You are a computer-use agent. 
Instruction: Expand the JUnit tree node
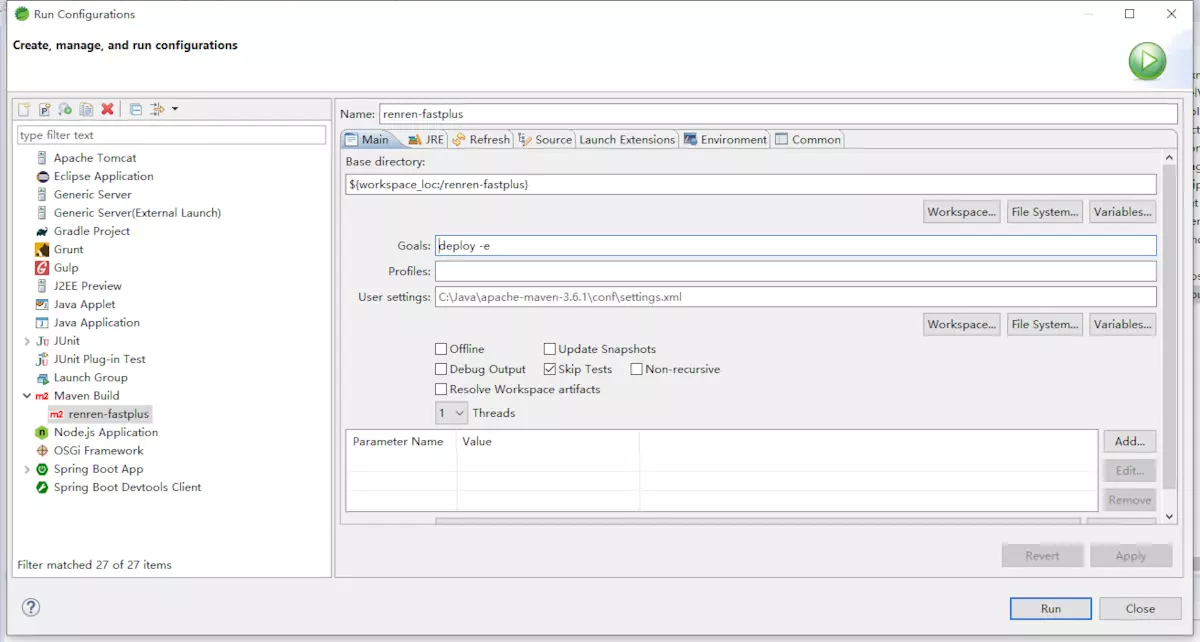tap(26, 341)
